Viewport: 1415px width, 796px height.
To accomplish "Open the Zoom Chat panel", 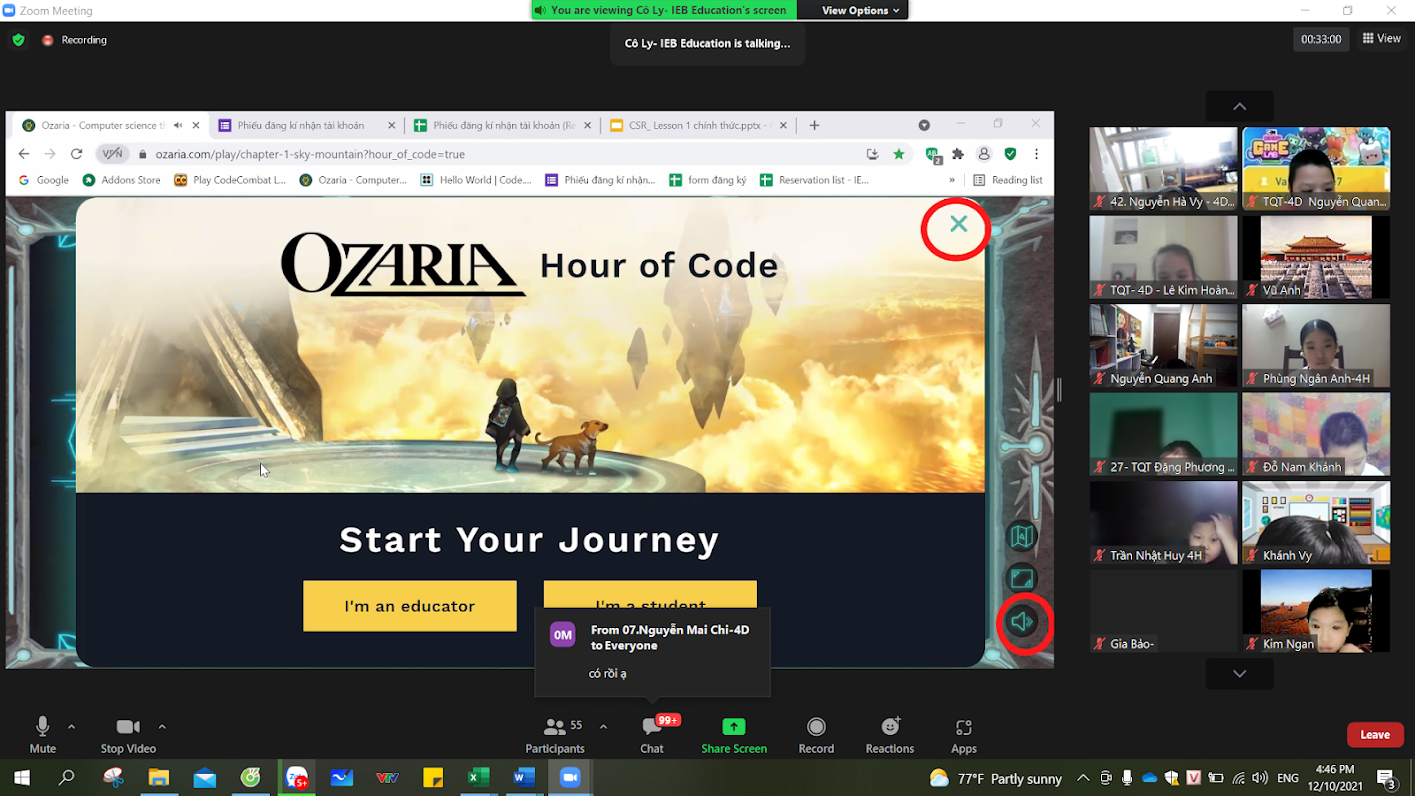I will 652,735.
